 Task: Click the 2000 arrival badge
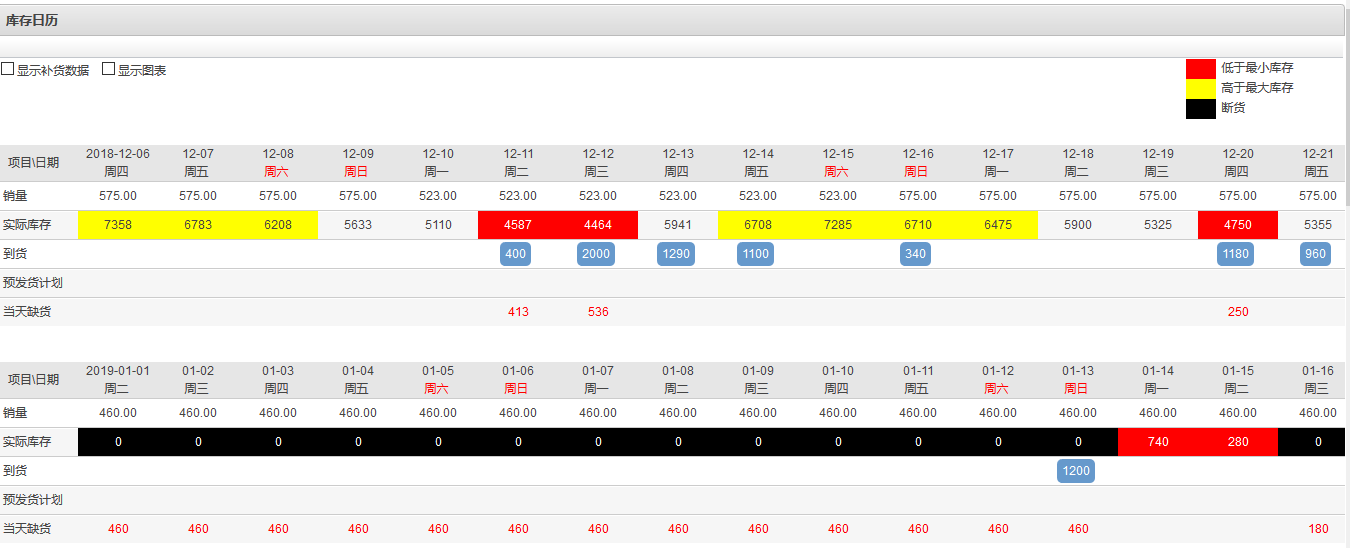(x=596, y=254)
